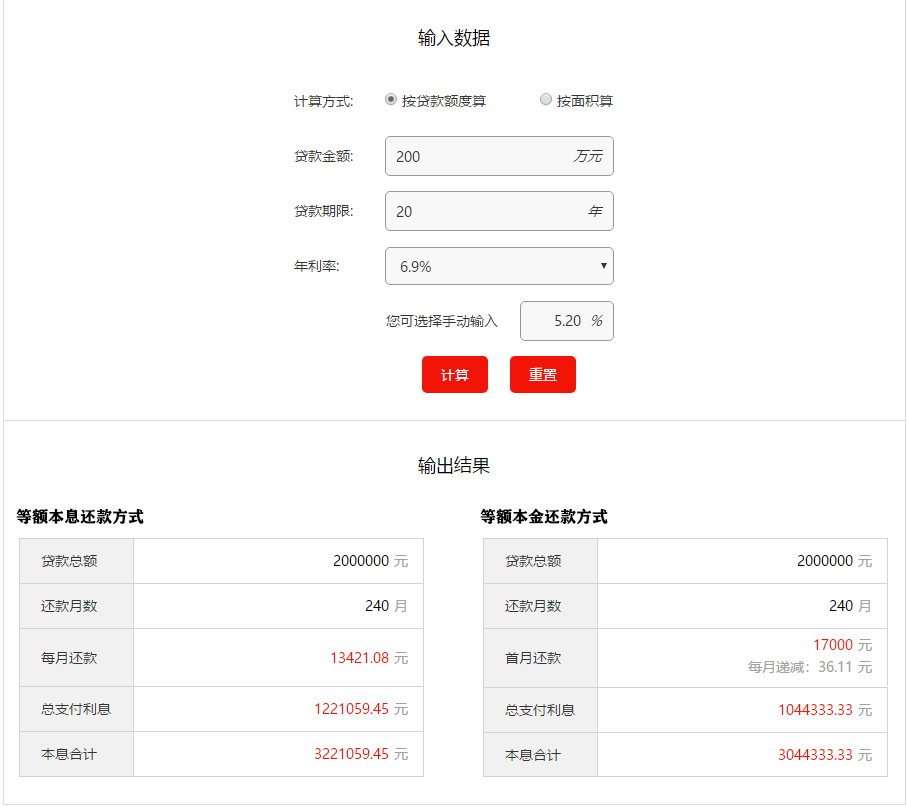The image size is (907, 807).
Task: Click the 贷款金额 input field
Action: coord(480,156)
